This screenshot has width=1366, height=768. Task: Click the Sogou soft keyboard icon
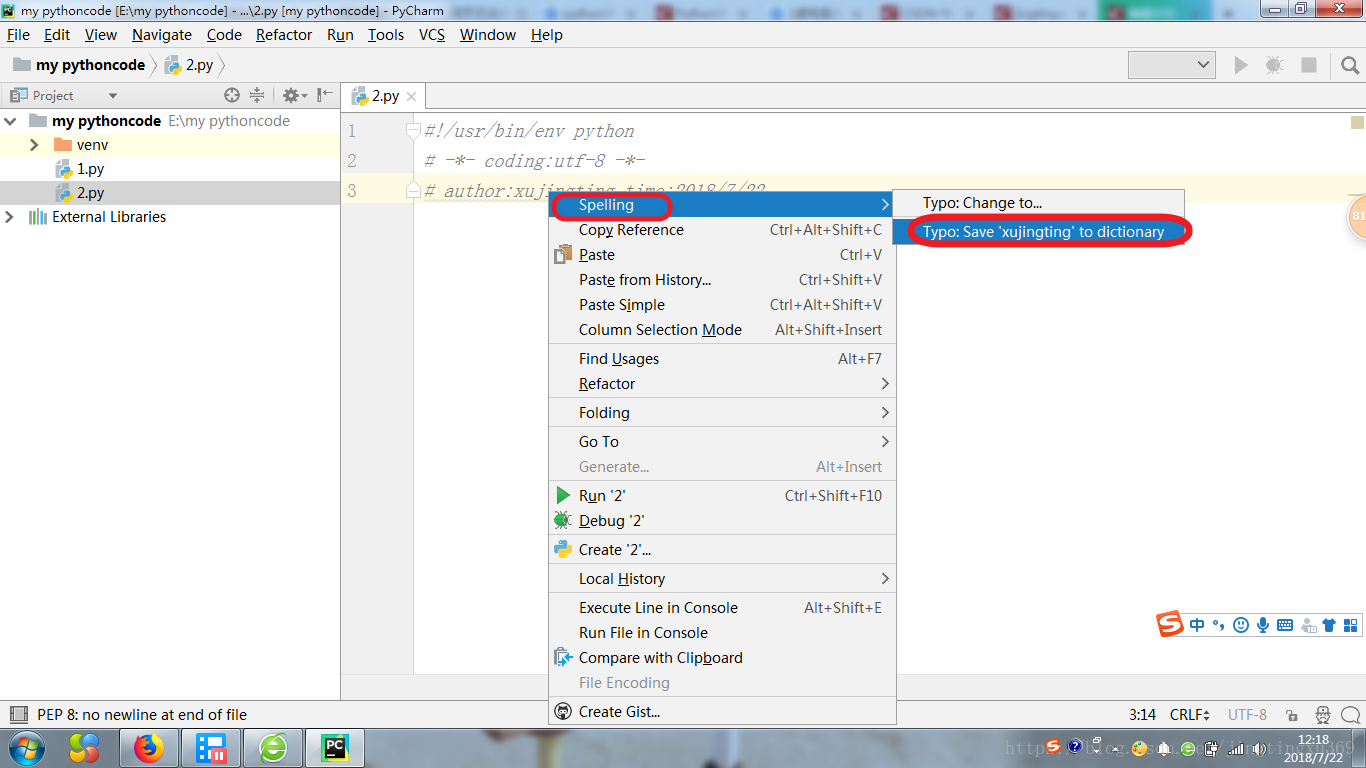click(x=1285, y=625)
